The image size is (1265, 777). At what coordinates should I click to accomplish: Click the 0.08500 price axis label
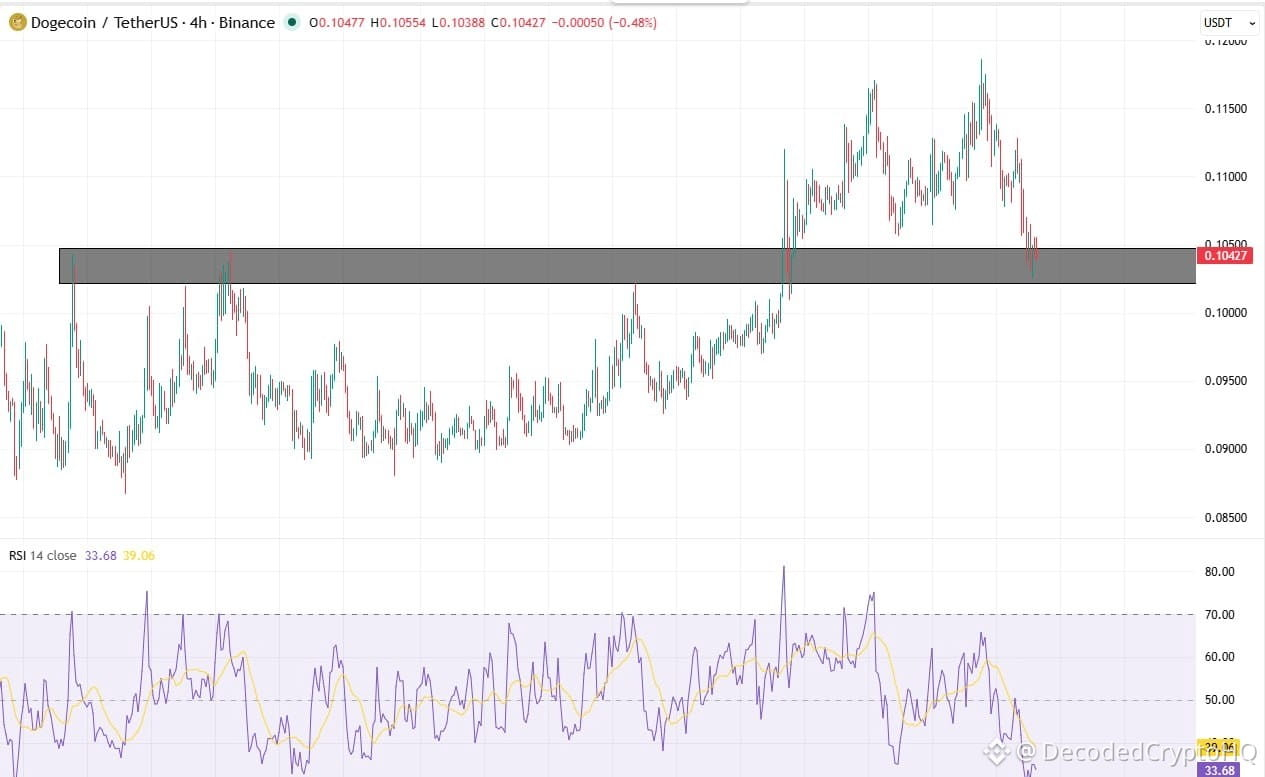pos(1225,517)
